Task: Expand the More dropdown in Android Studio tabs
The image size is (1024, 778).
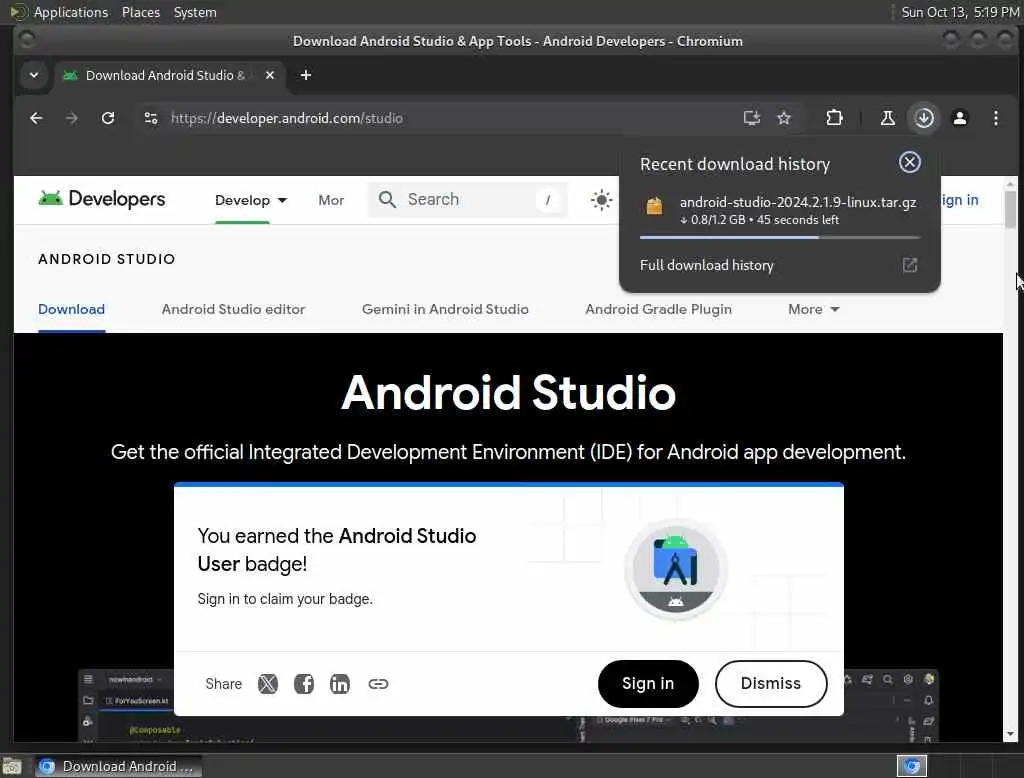Action: (x=814, y=309)
